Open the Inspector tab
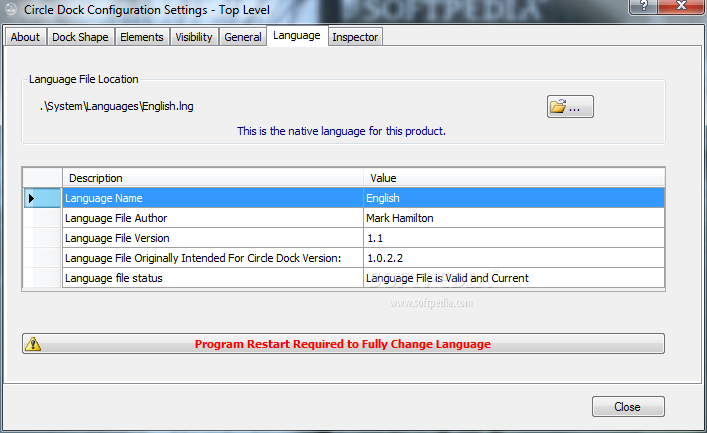The height and width of the screenshot is (433, 707). 355,37
